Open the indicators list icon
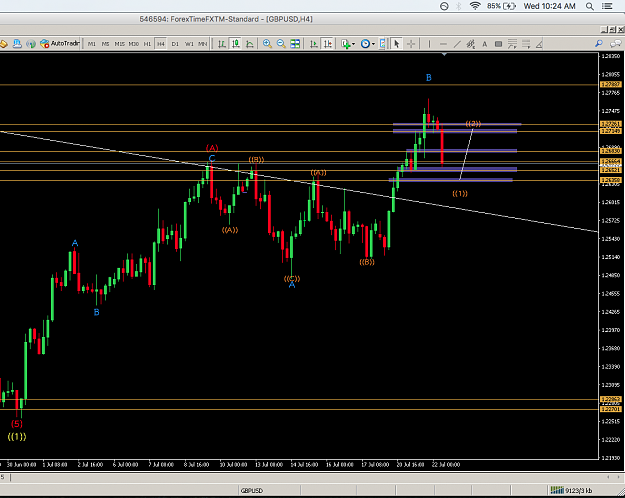This screenshot has height=498, width=625. (346, 44)
